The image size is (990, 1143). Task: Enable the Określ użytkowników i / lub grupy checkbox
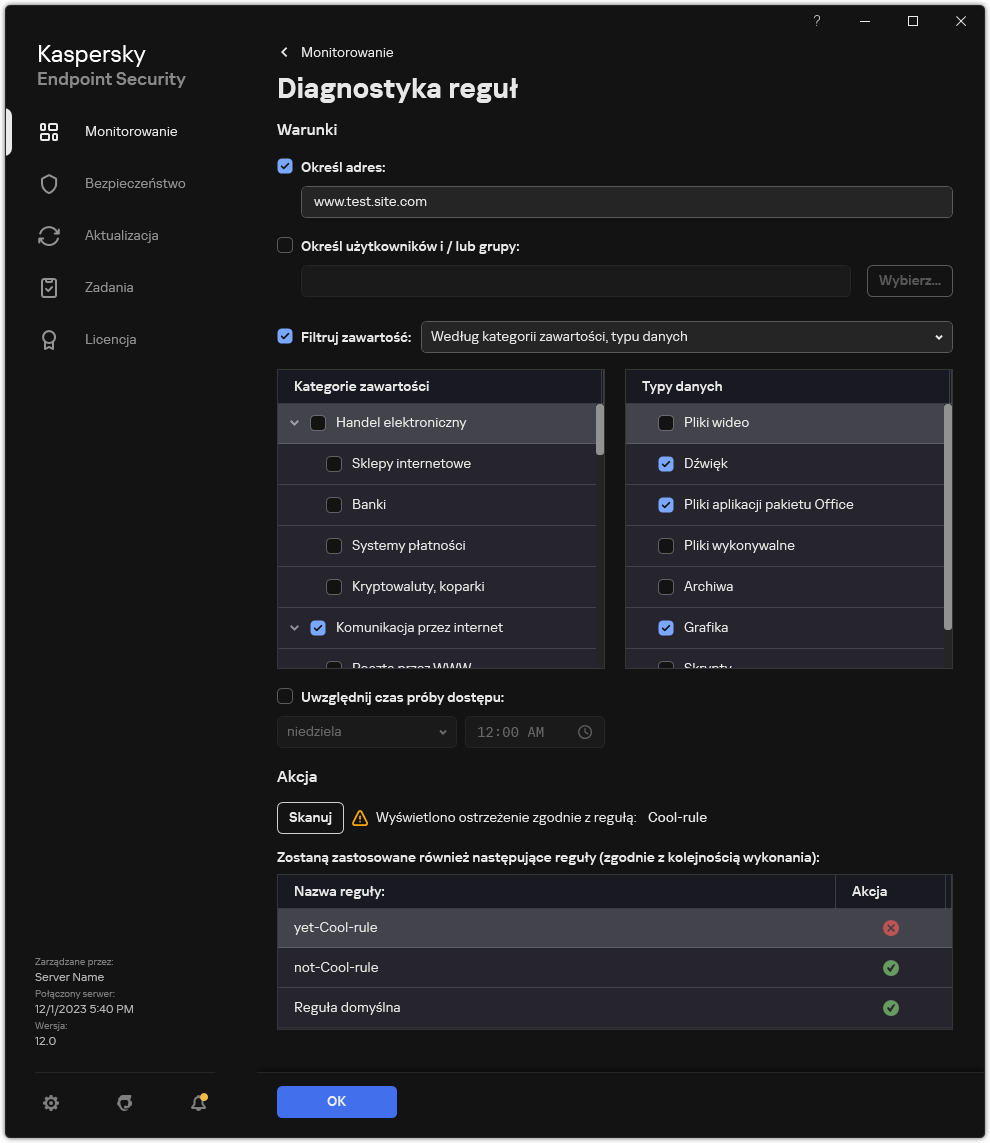(x=285, y=245)
